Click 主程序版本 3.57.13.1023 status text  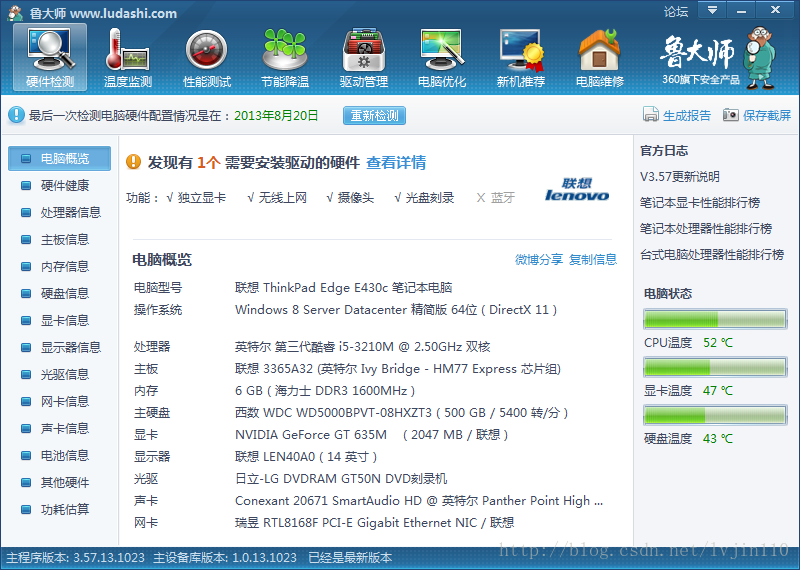tap(75, 558)
